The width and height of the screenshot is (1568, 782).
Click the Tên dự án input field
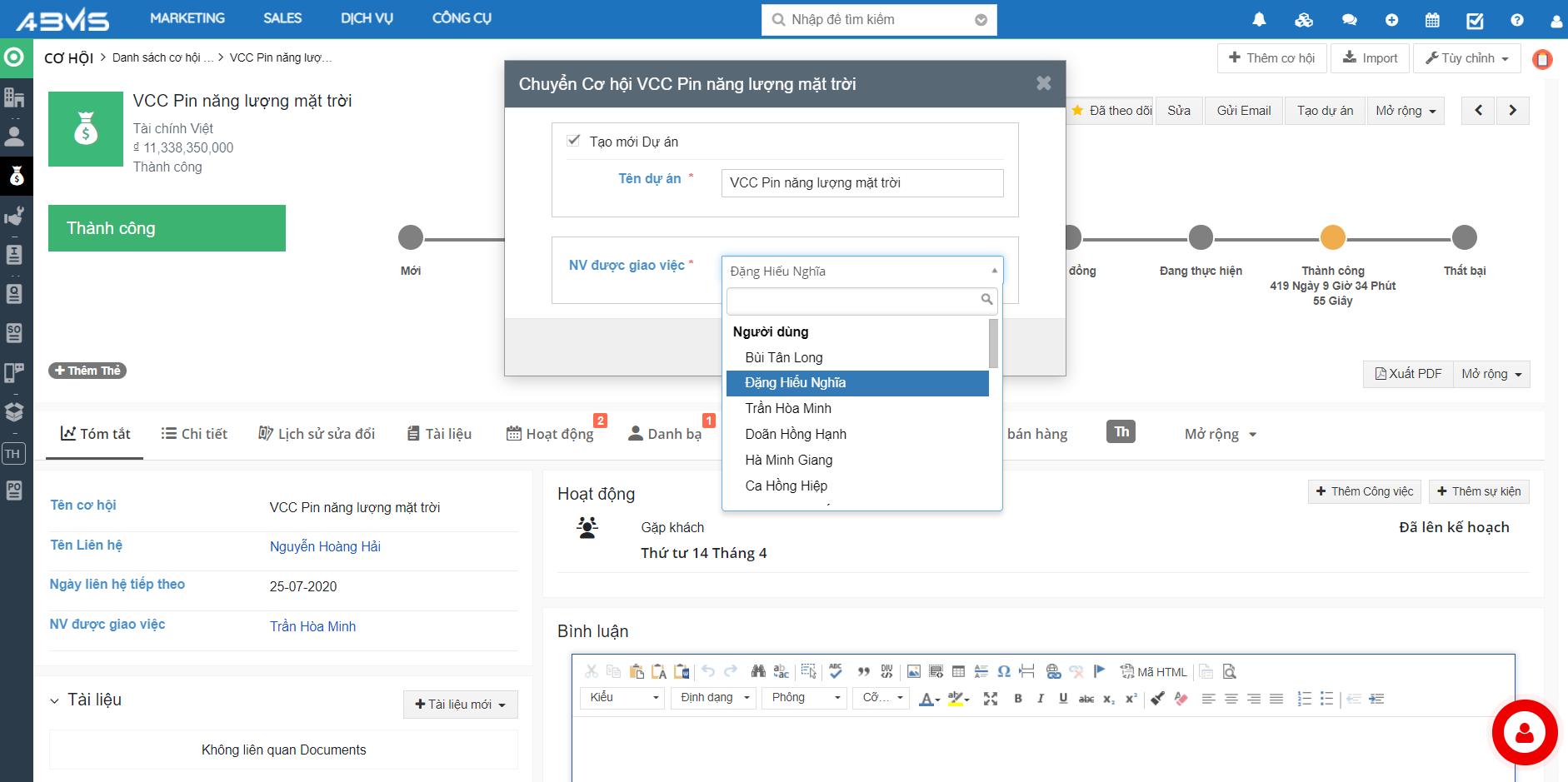click(x=861, y=183)
